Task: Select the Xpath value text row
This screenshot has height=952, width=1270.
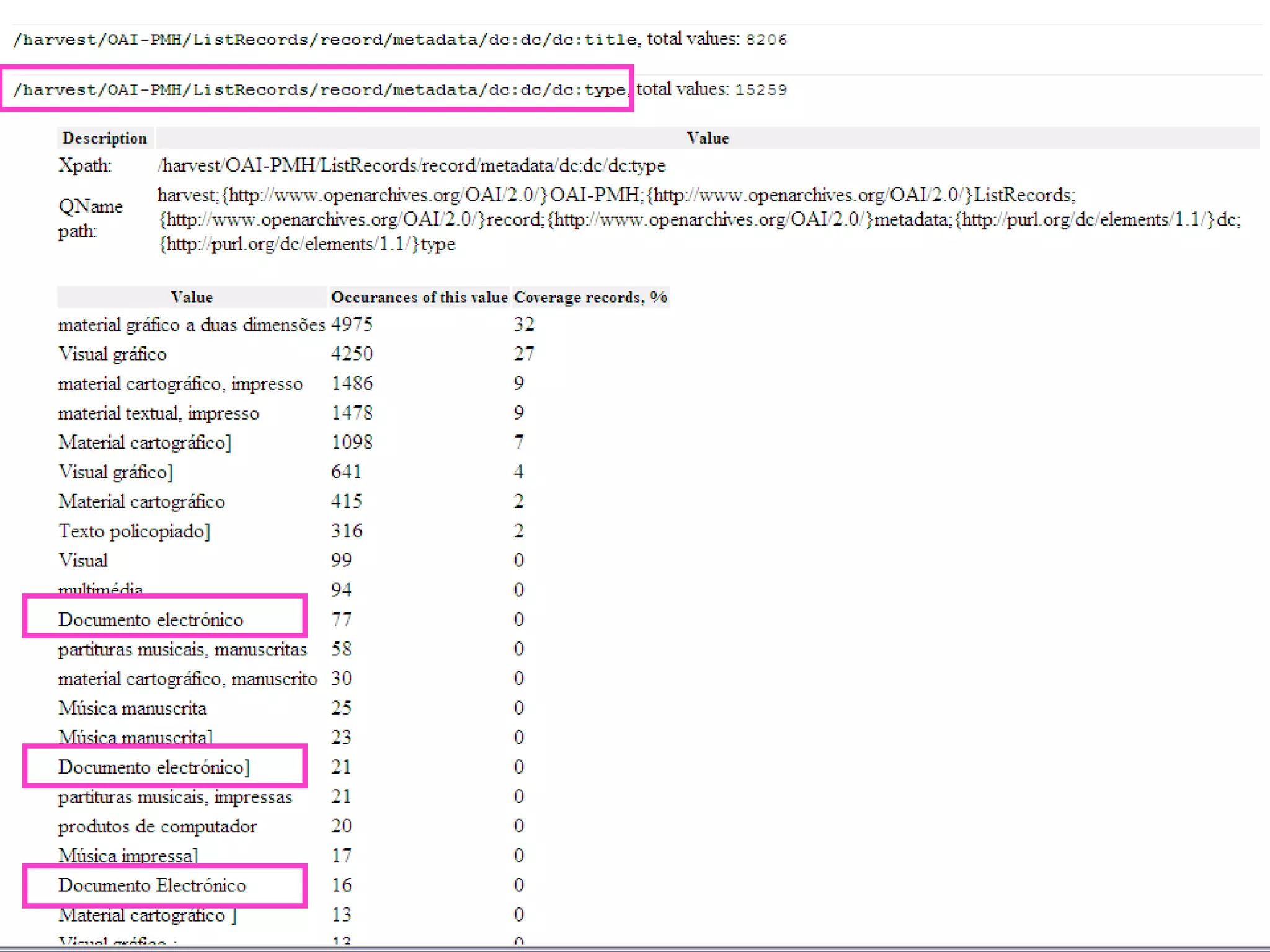Action: pyautogui.click(x=411, y=166)
